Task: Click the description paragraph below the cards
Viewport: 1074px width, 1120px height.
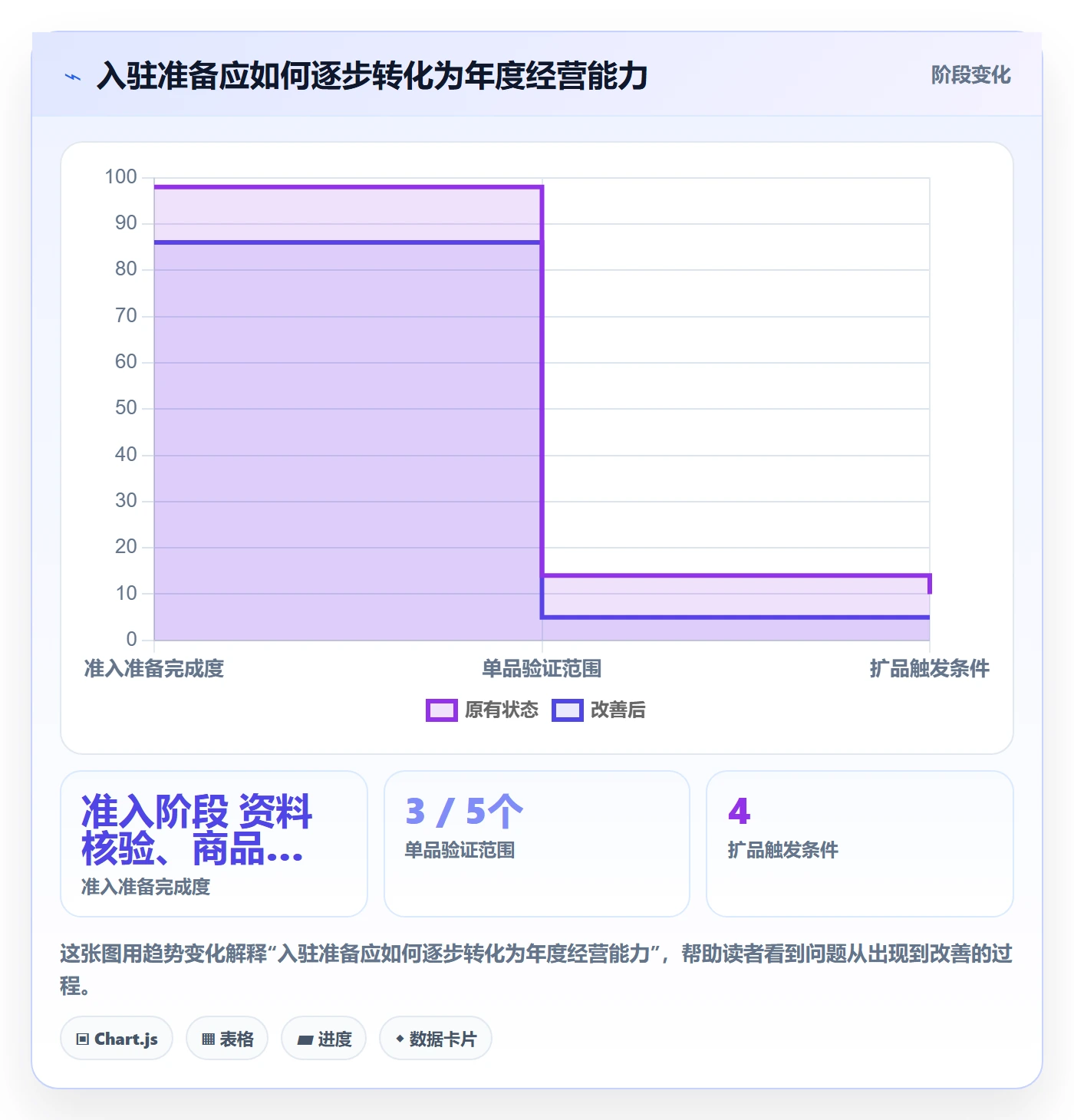Action: pyautogui.click(x=536, y=970)
